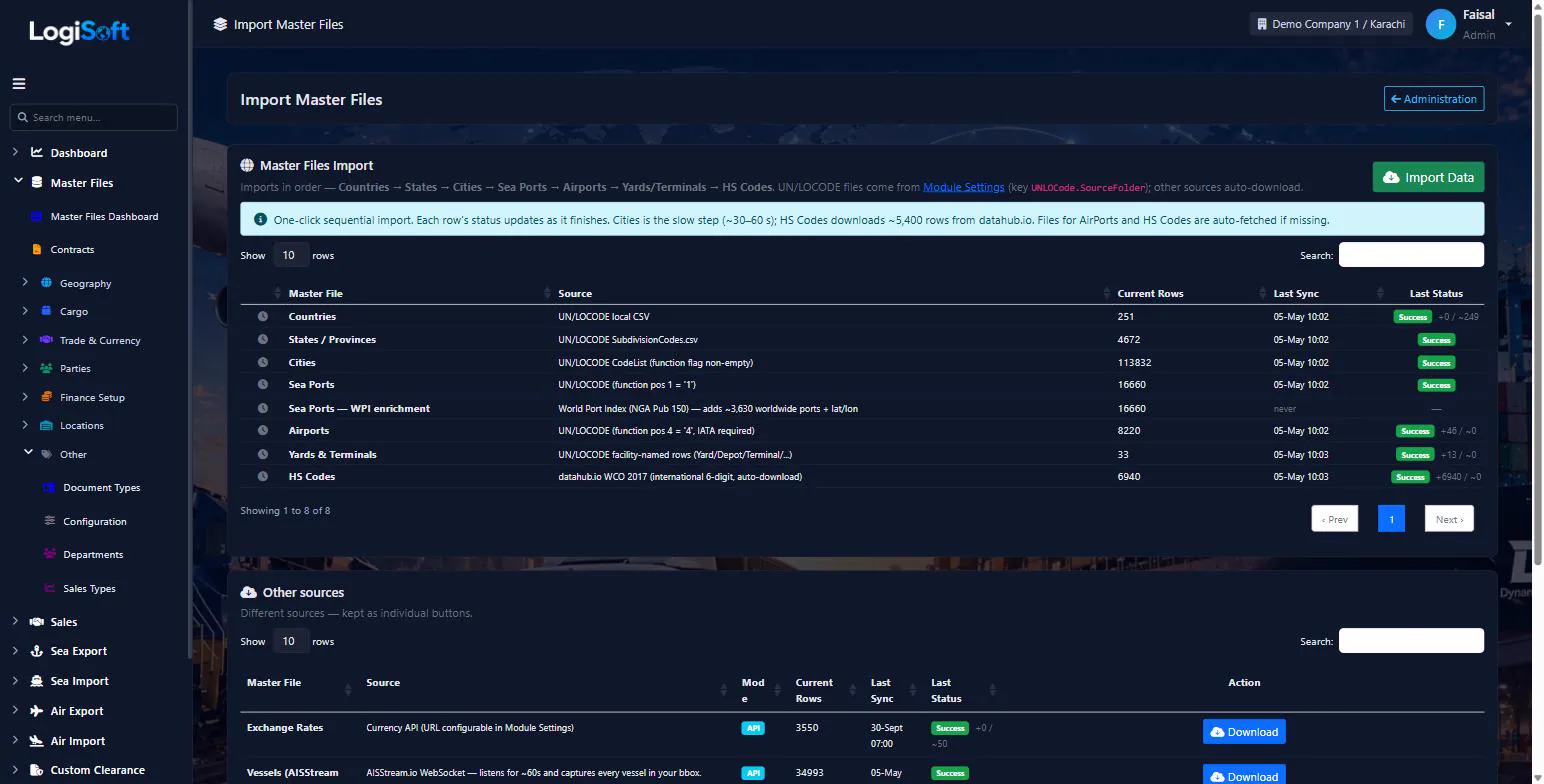Click the Success badge in Cities row
This screenshot has height=784, width=1544.
point(1436,363)
